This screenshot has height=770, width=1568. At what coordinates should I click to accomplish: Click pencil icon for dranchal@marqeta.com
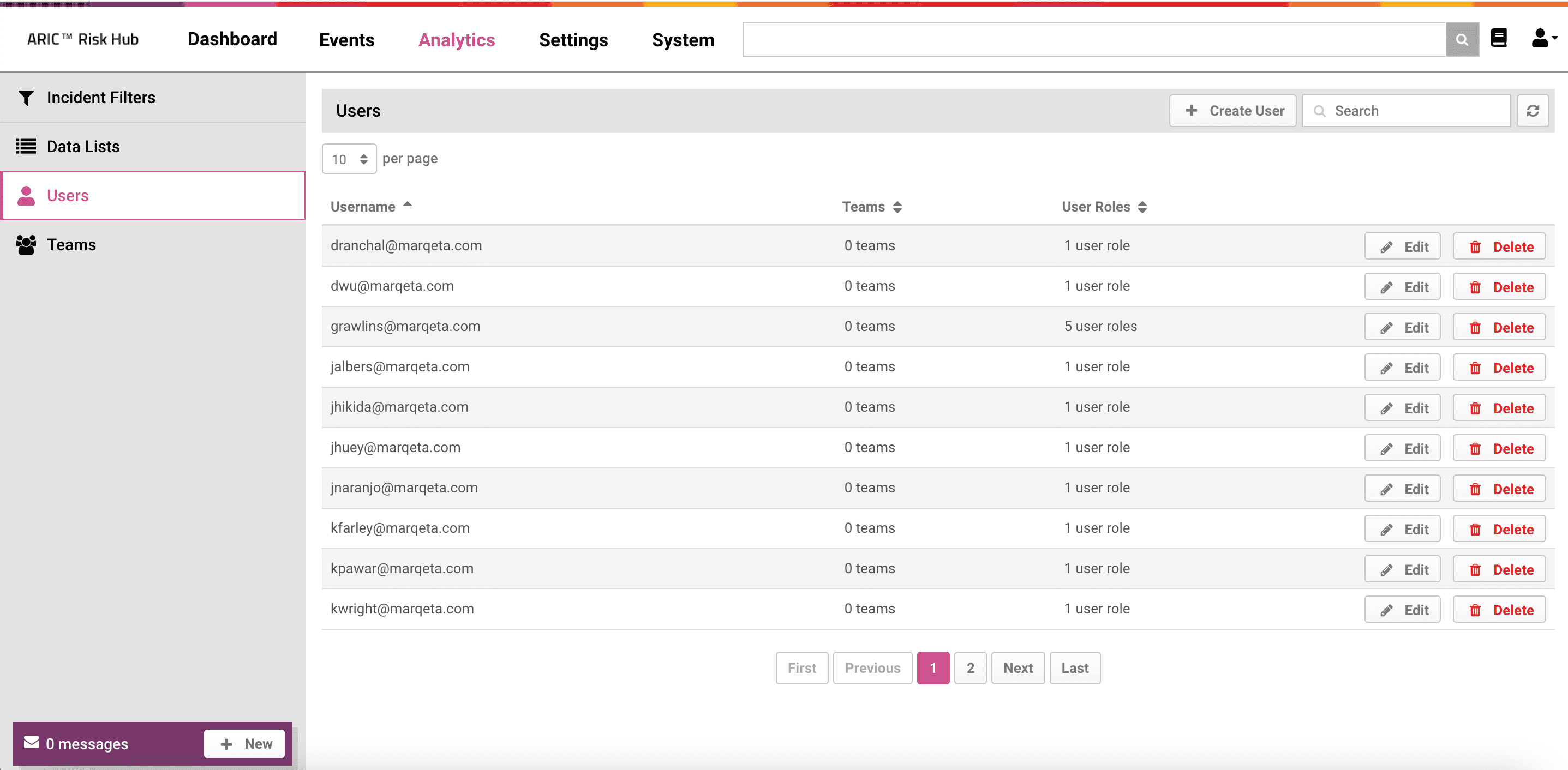tap(1386, 248)
